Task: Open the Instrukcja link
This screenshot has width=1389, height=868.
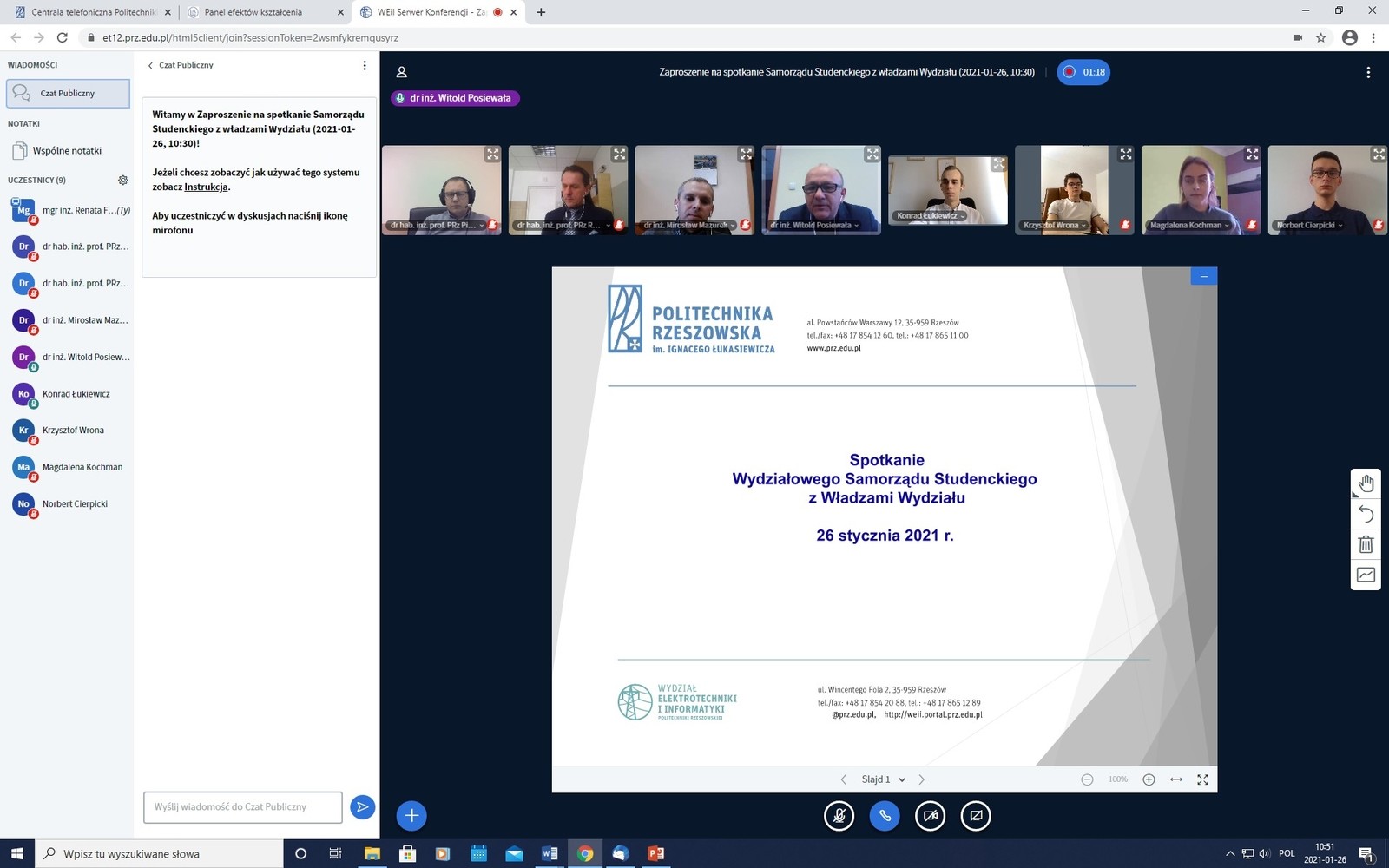Action: pyautogui.click(x=206, y=187)
